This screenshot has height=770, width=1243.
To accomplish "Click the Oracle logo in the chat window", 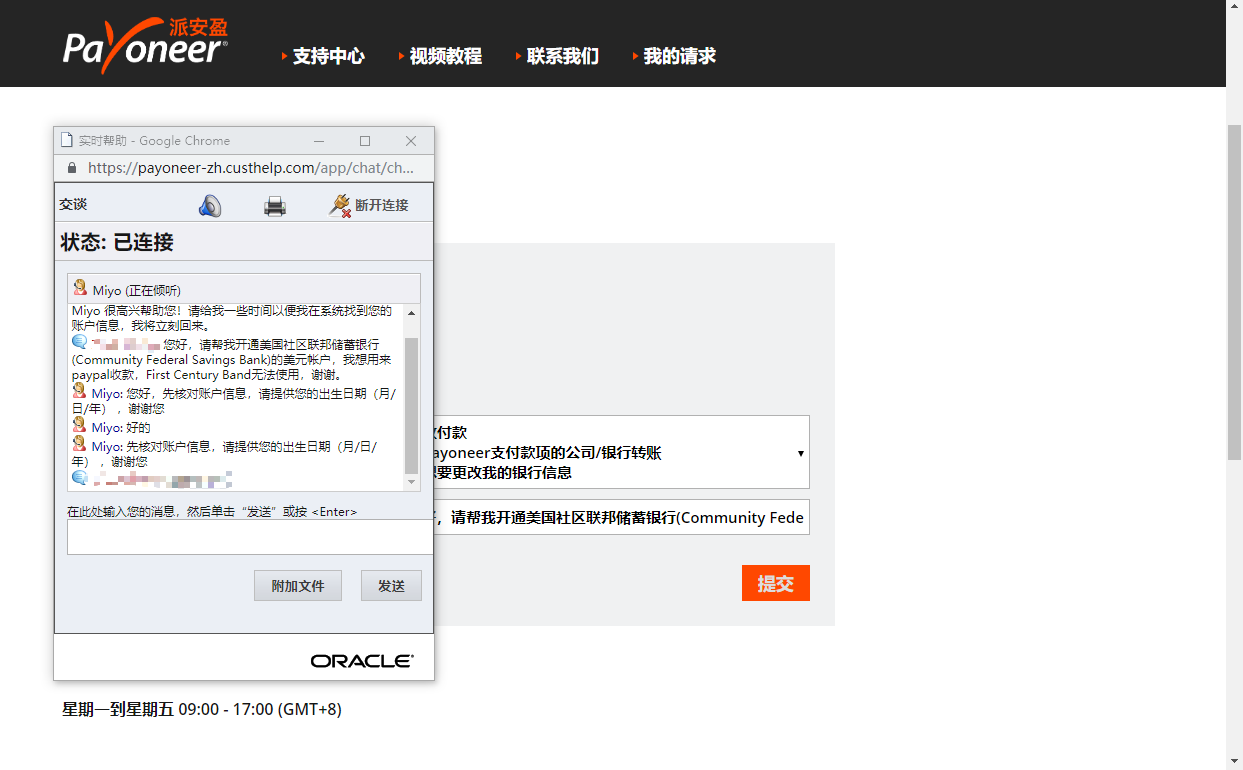I will click(x=362, y=661).
